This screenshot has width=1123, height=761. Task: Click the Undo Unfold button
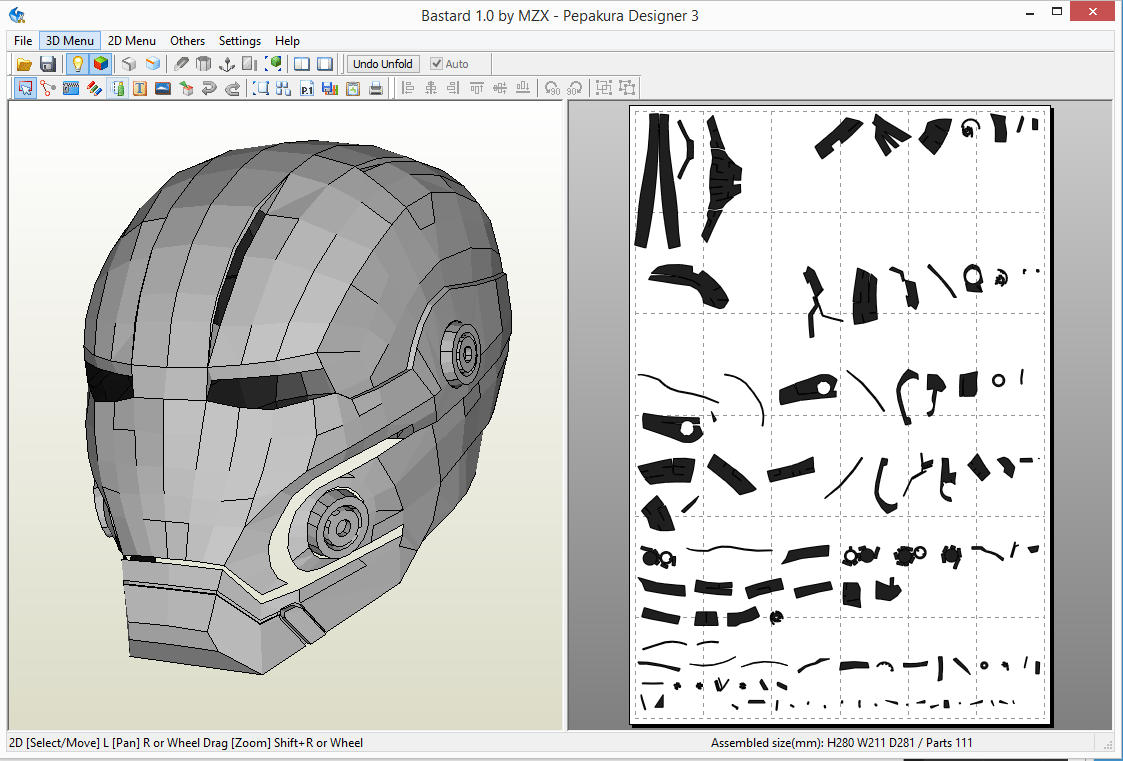pyautogui.click(x=382, y=64)
